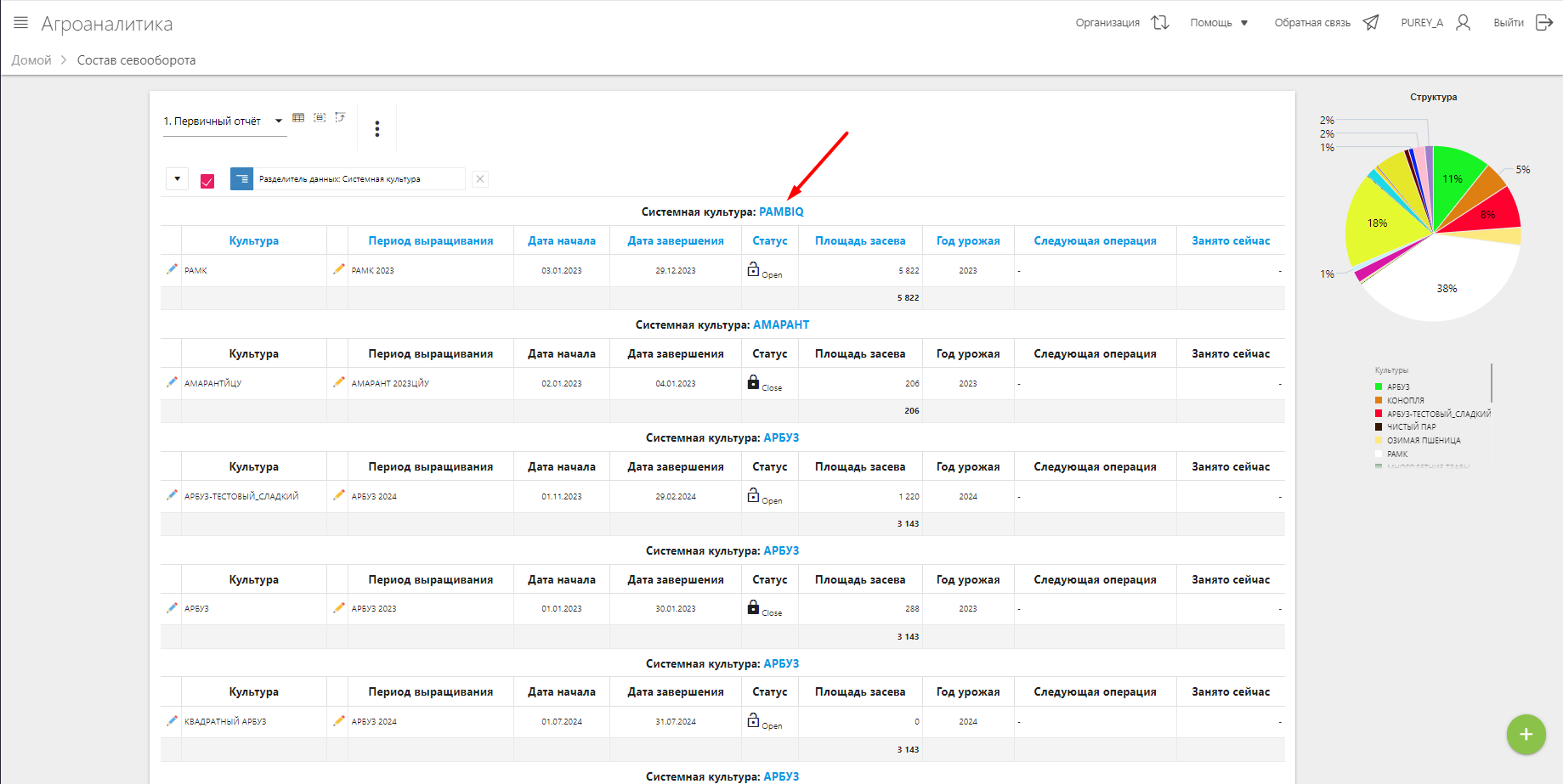
Task: Toggle ОЗИМАЯ ПШЕНИЦА series in the legend
Action: 1423,441
